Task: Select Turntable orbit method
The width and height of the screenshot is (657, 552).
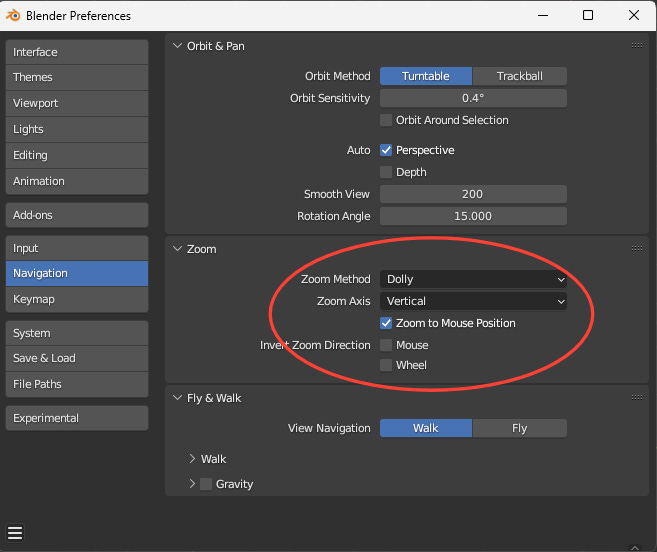Action: tap(426, 76)
